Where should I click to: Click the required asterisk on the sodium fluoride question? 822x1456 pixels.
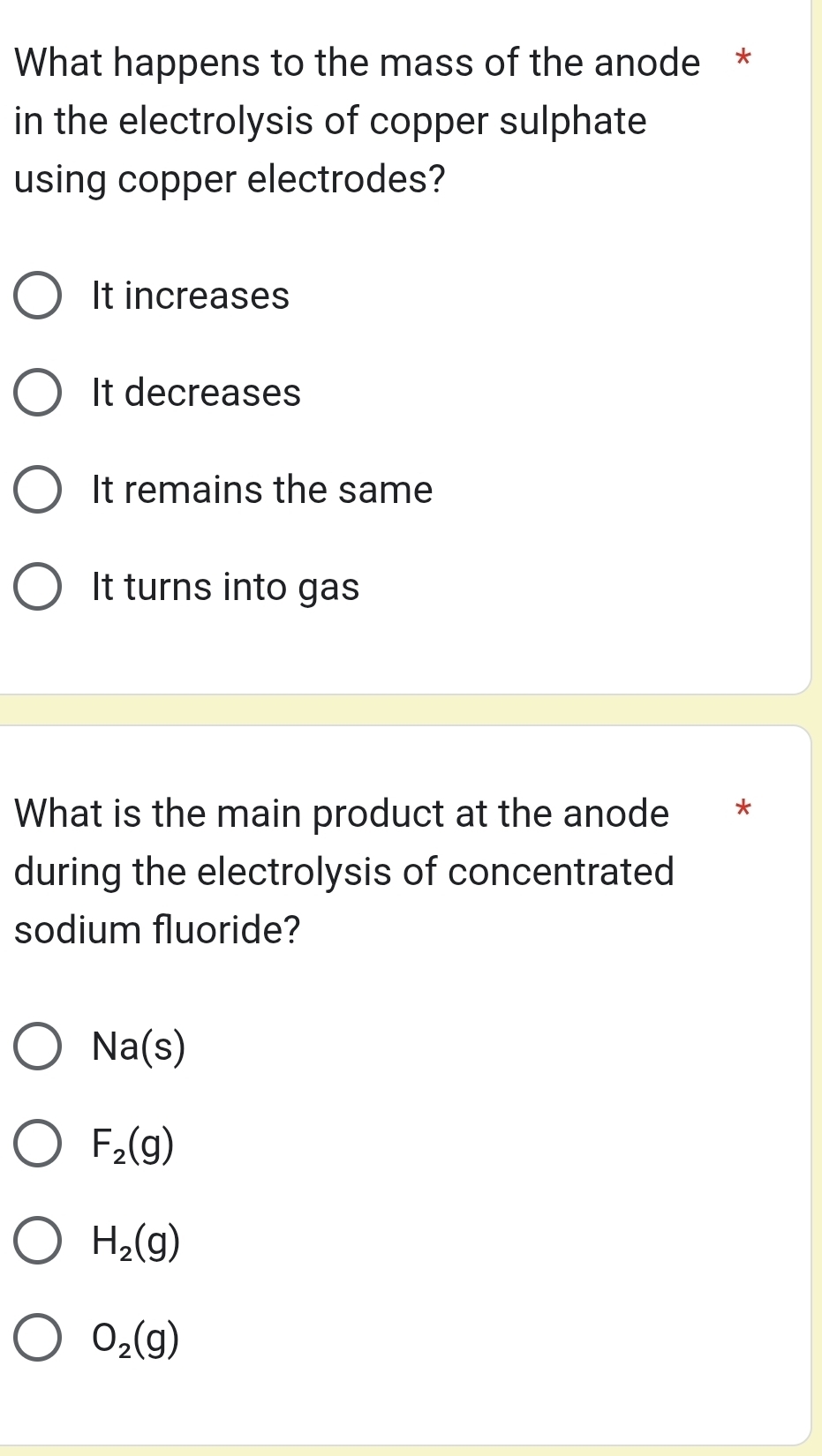tap(743, 807)
